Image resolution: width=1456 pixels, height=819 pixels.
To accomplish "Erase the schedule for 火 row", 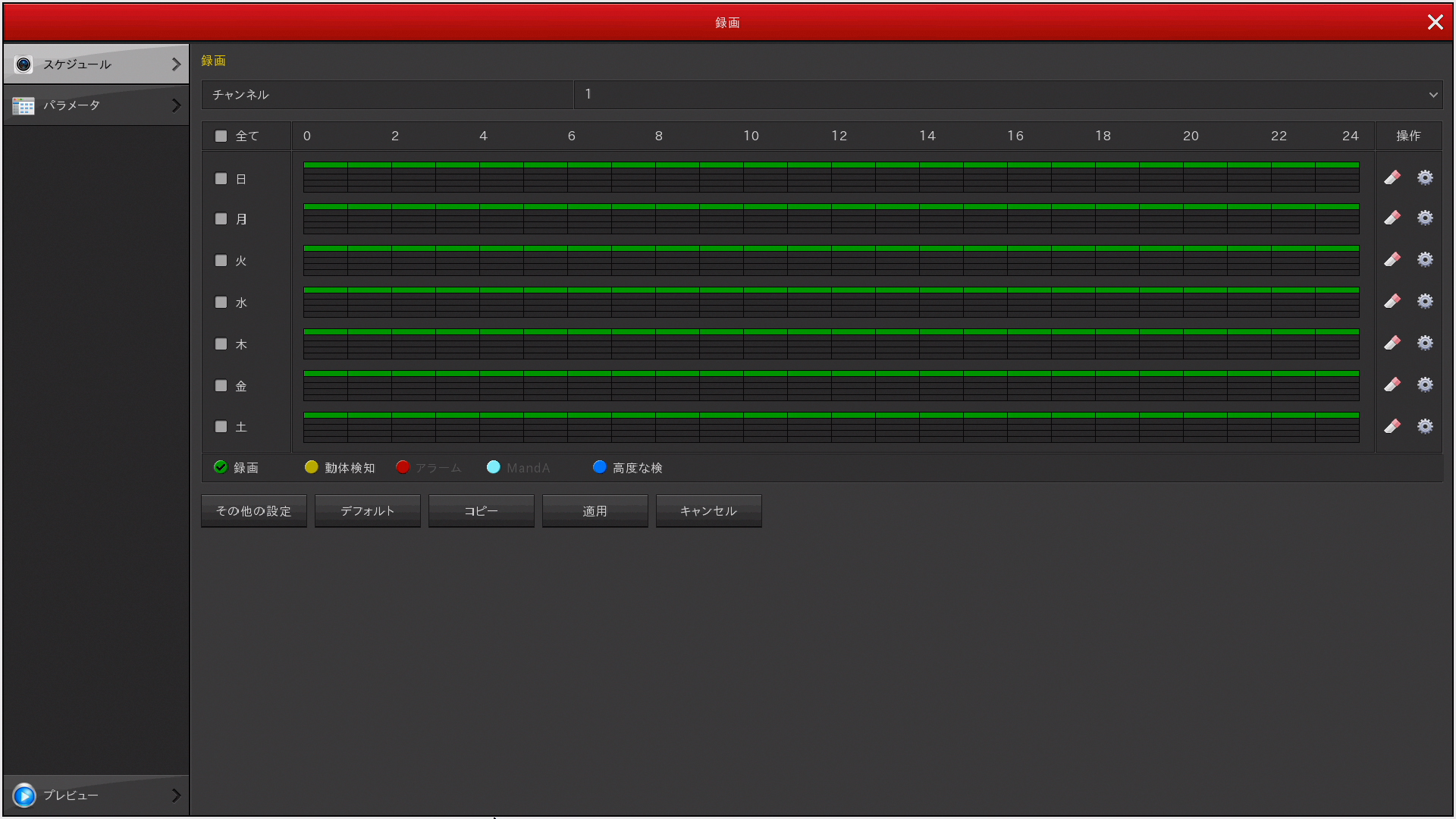I will (x=1392, y=260).
